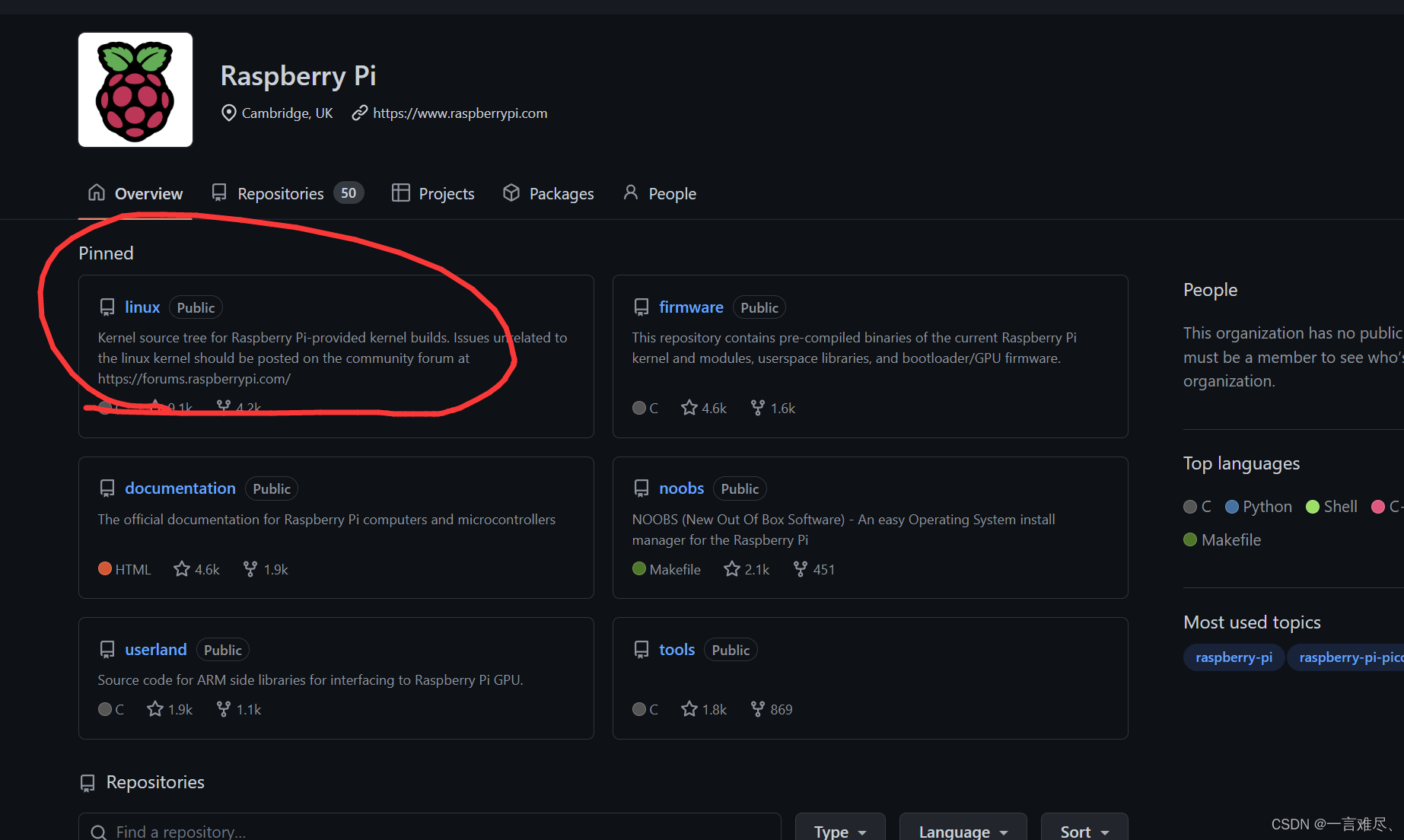The image size is (1404, 840).
Task: View noobs forks (451)
Action: (814, 569)
